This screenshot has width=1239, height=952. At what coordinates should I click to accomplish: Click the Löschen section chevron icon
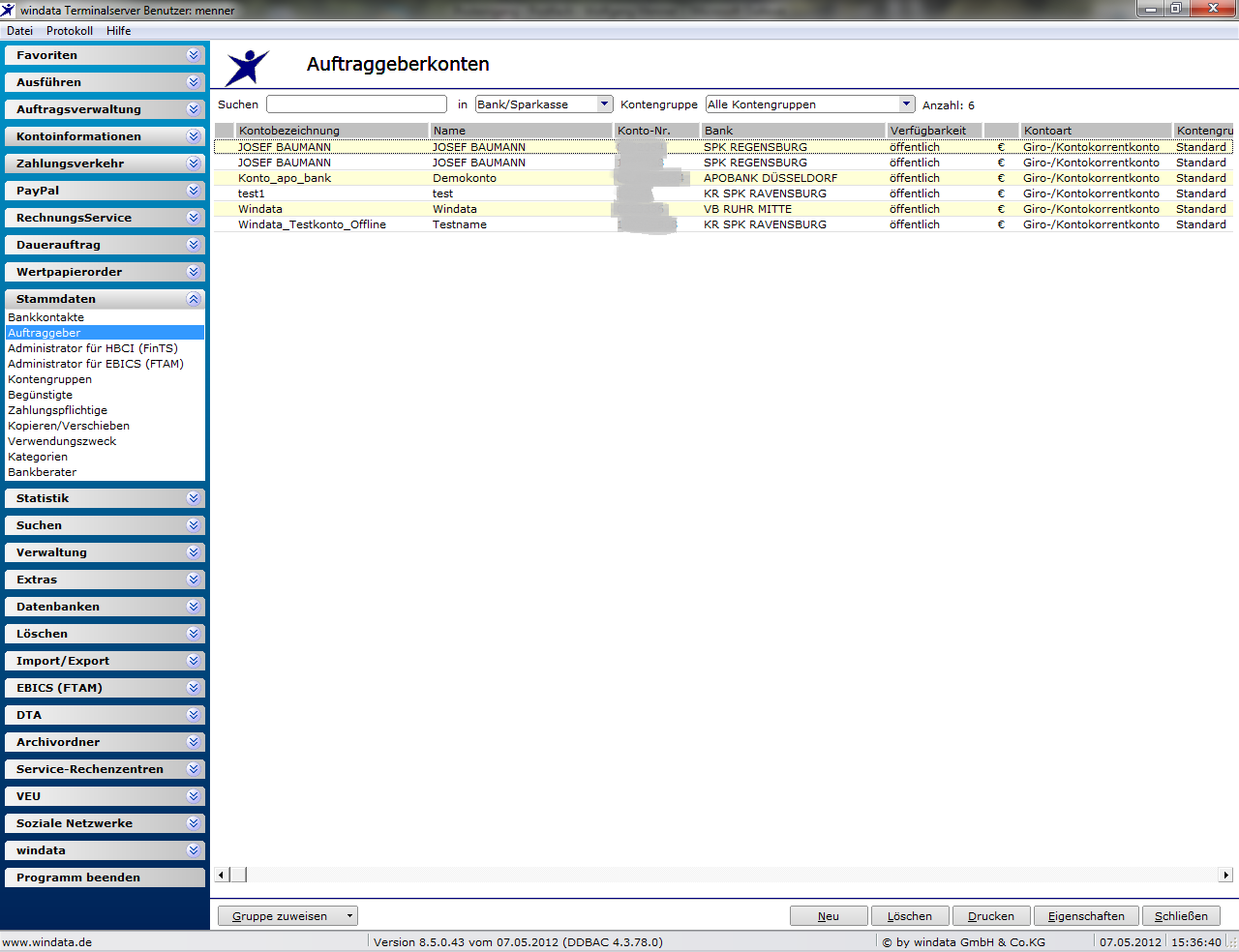pyautogui.click(x=194, y=634)
